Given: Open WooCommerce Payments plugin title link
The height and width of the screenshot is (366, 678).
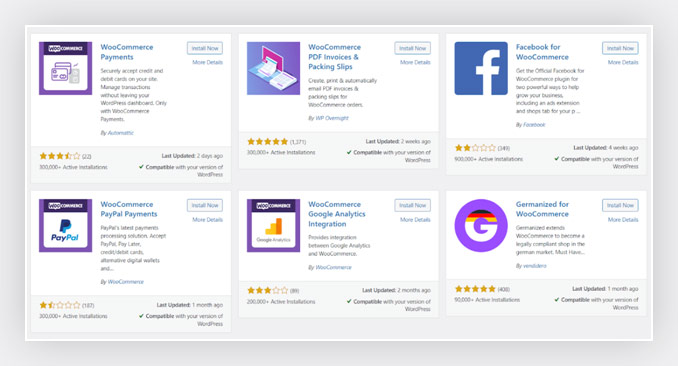Looking at the screenshot, I should (127, 52).
